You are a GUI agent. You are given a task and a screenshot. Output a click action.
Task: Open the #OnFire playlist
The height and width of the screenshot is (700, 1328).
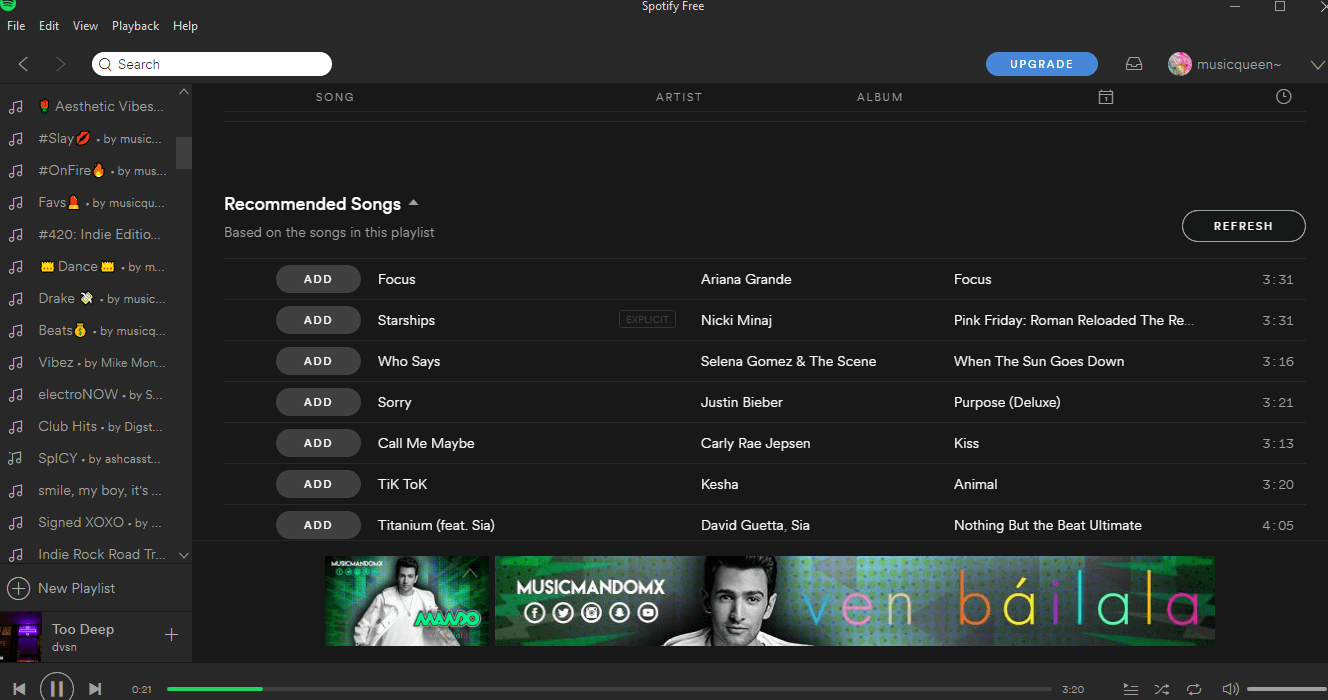point(102,171)
